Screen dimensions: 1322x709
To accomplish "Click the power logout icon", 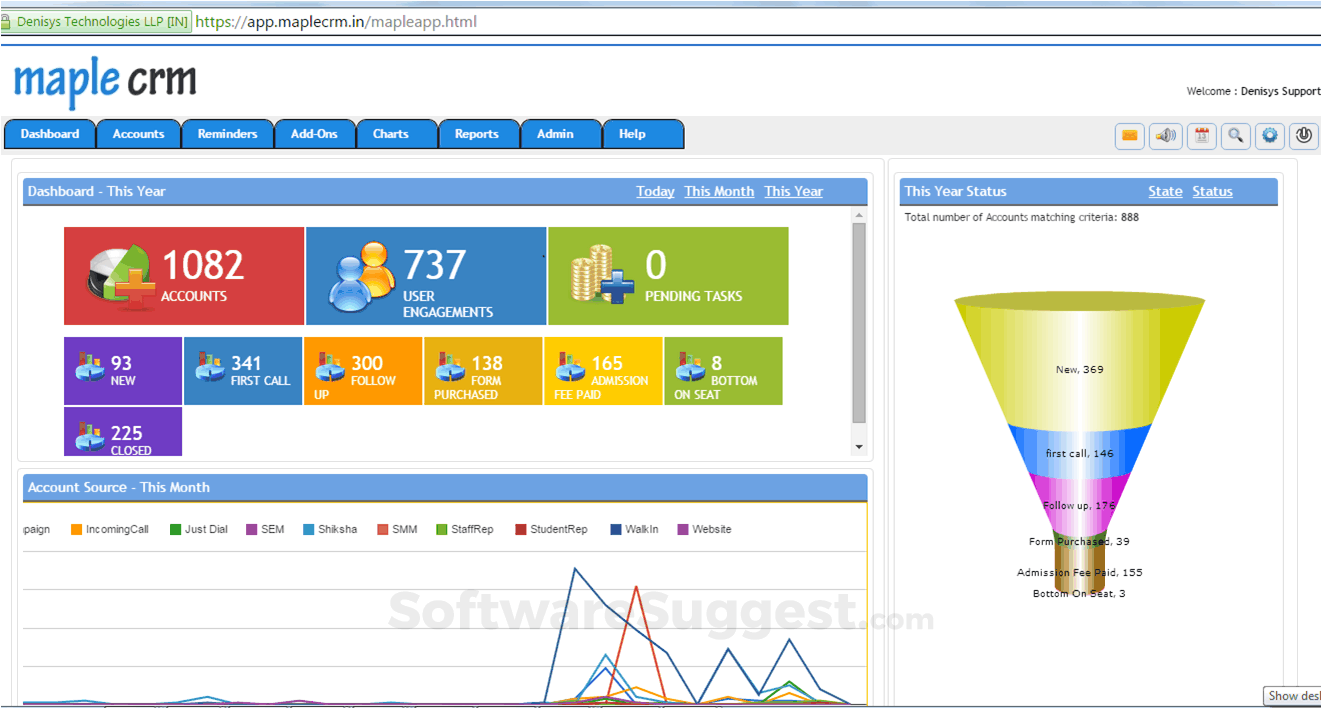I will (x=1303, y=136).
